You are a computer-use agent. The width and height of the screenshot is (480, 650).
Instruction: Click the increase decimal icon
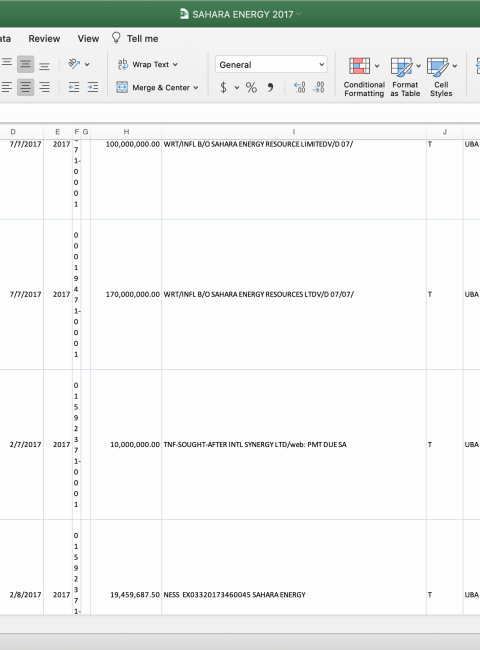pyautogui.click(x=299, y=87)
